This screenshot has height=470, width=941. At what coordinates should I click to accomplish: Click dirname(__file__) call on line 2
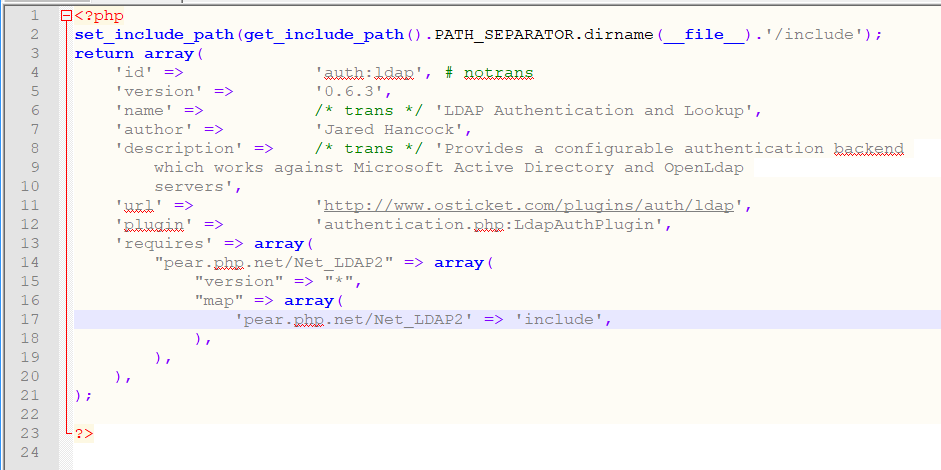pos(669,35)
